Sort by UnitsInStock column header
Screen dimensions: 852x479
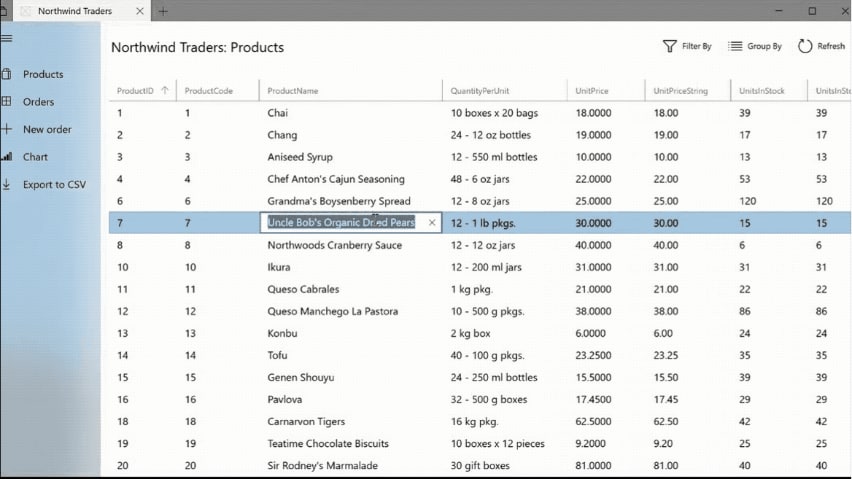[769, 91]
